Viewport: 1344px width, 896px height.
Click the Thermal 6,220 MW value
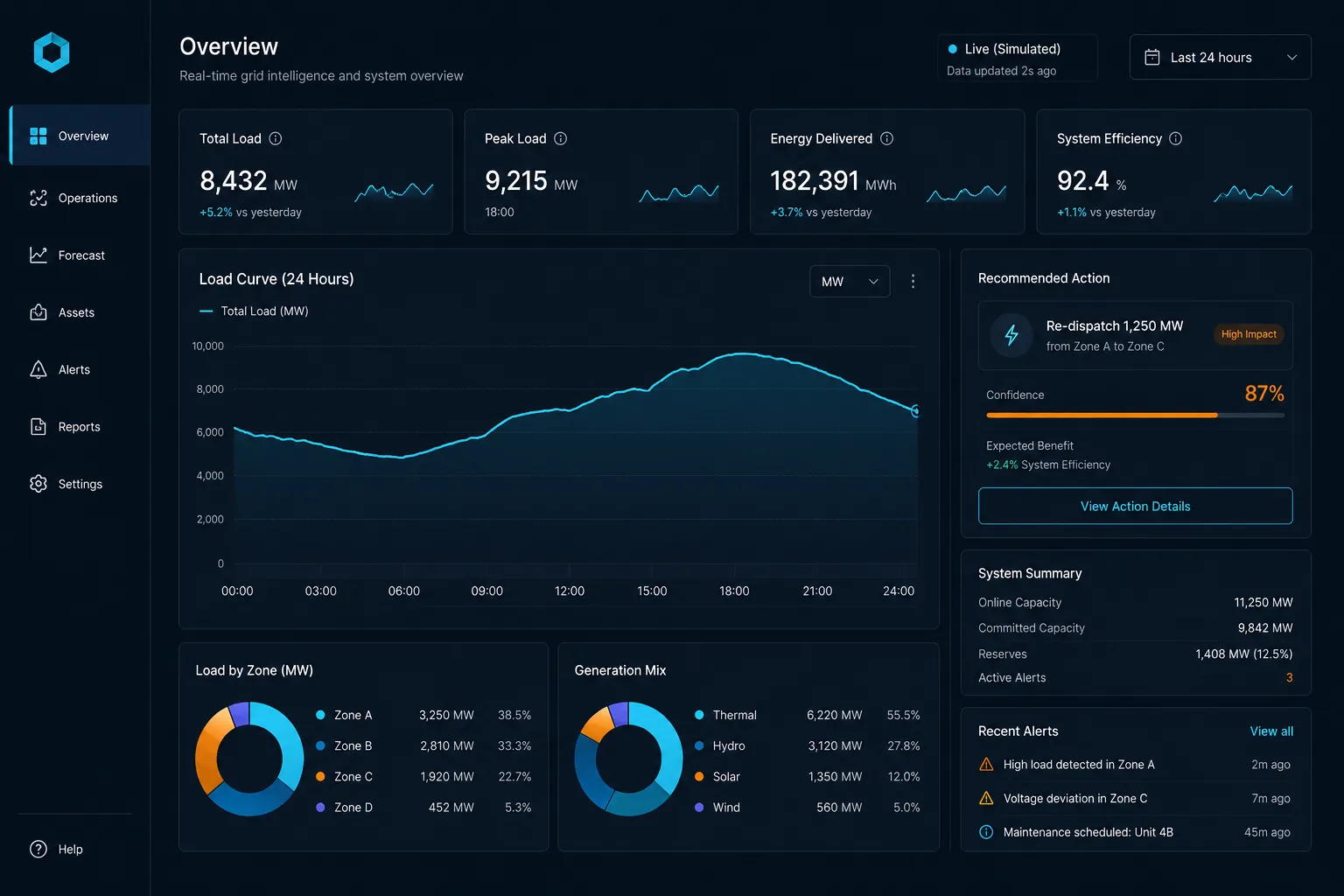pyautogui.click(x=834, y=715)
